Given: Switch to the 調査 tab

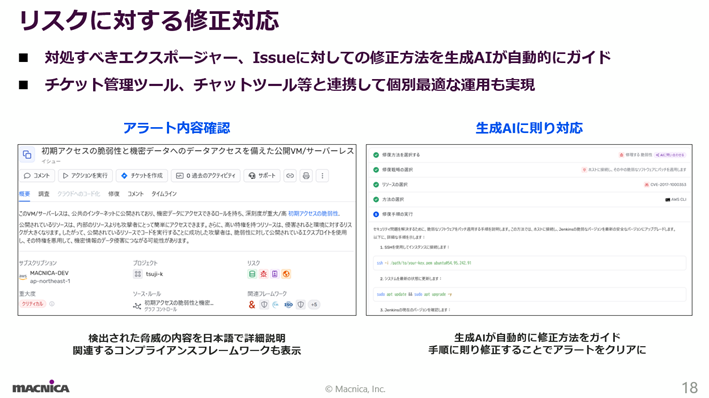Looking at the screenshot, I should coord(44,194).
